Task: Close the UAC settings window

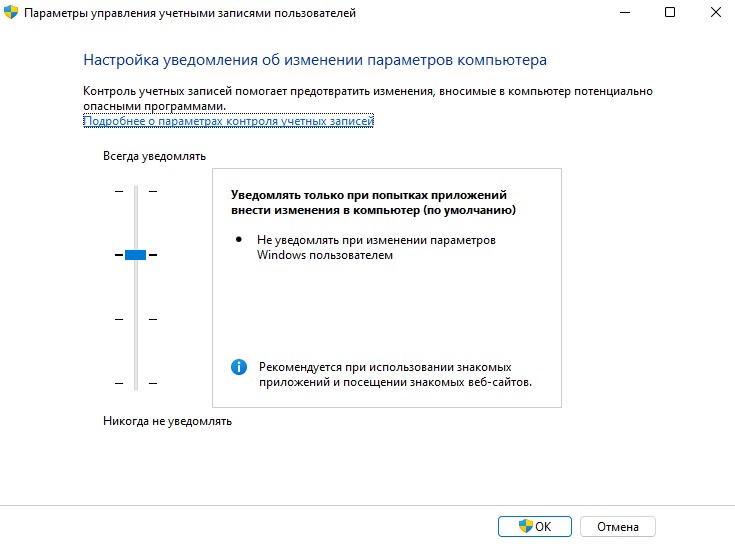Action: click(x=715, y=12)
